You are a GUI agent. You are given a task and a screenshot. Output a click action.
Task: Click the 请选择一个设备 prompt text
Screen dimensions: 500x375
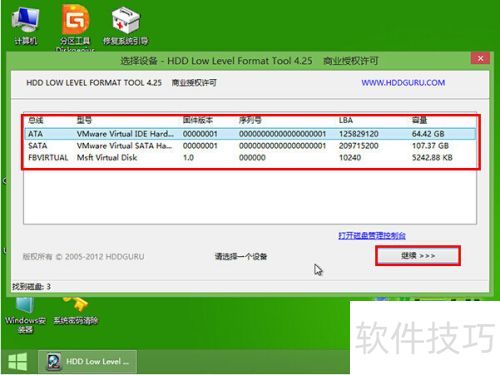click(241, 256)
